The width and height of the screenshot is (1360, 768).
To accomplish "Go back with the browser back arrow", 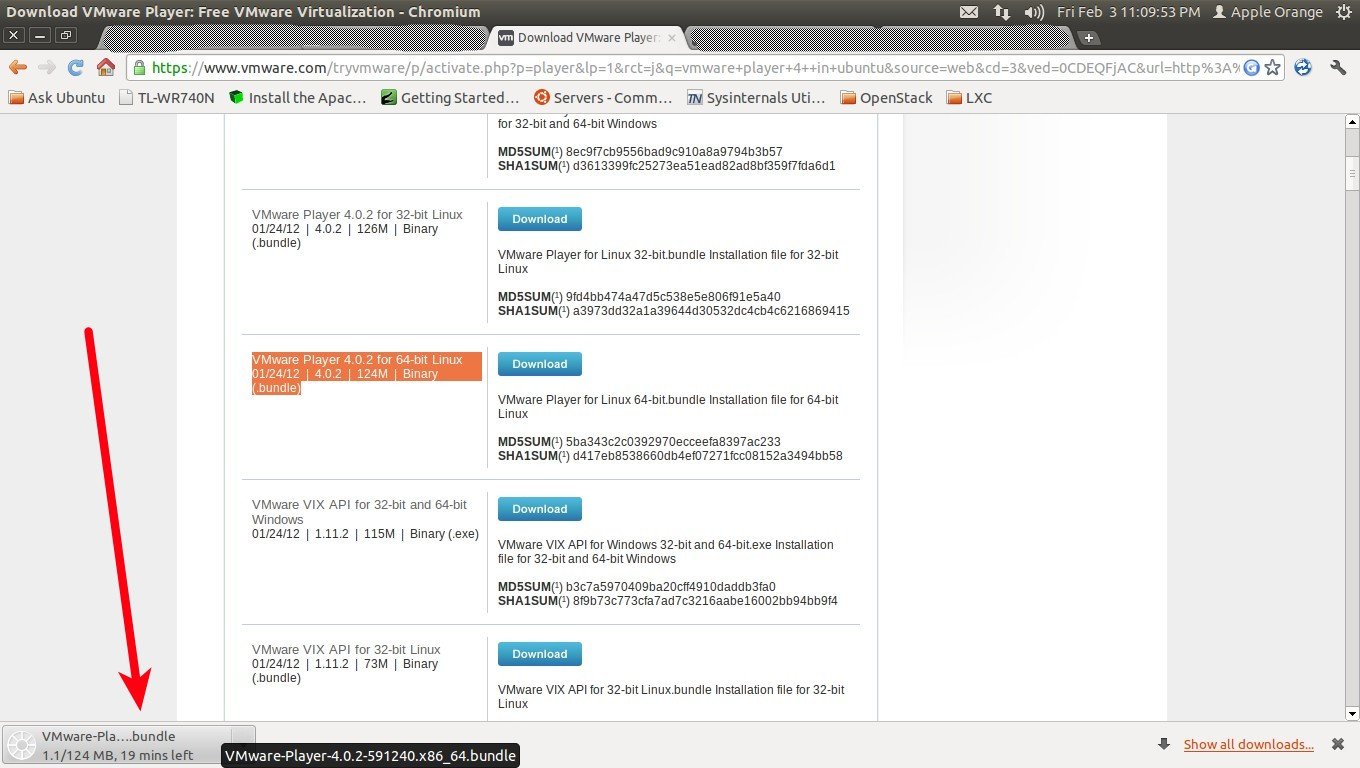I will tap(17, 67).
